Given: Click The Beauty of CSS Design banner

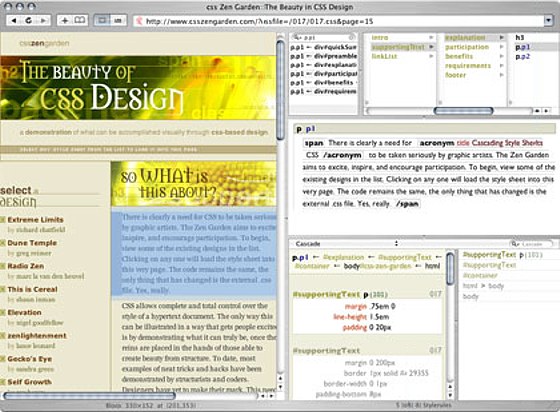Looking at the screenshot, I should (x=138, y=87).
